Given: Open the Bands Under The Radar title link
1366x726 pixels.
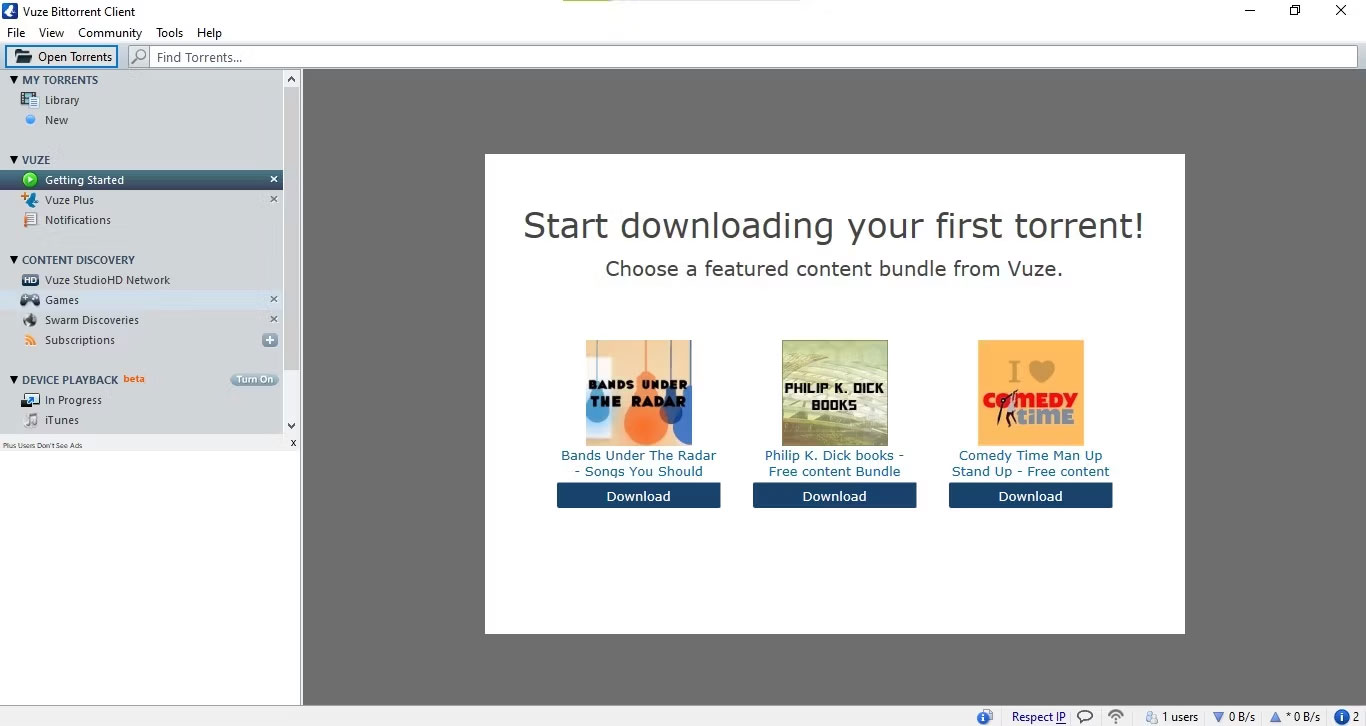Looking at the screenshot, I should 639,463.
